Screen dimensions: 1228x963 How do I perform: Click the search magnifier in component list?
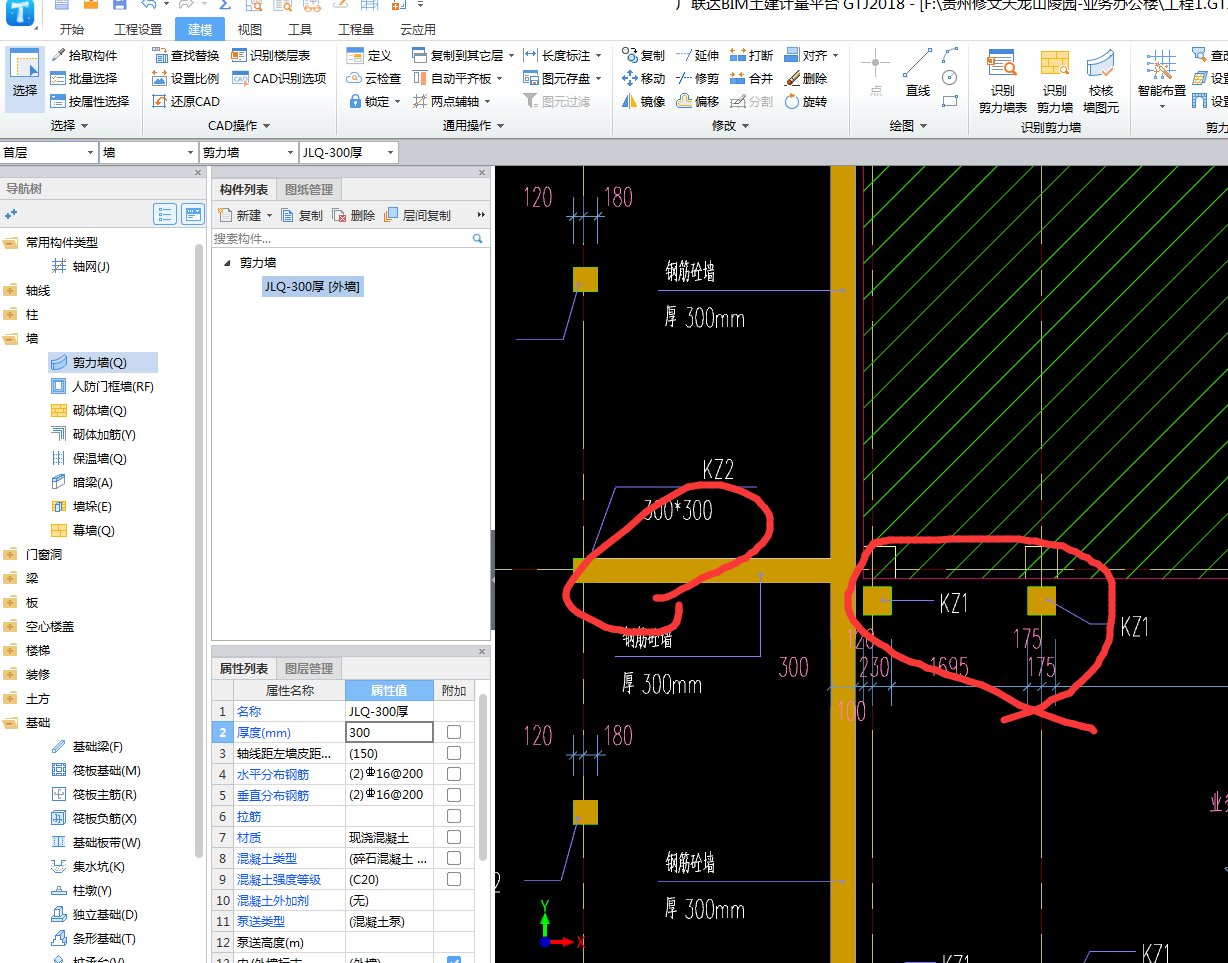coord(477,239)
